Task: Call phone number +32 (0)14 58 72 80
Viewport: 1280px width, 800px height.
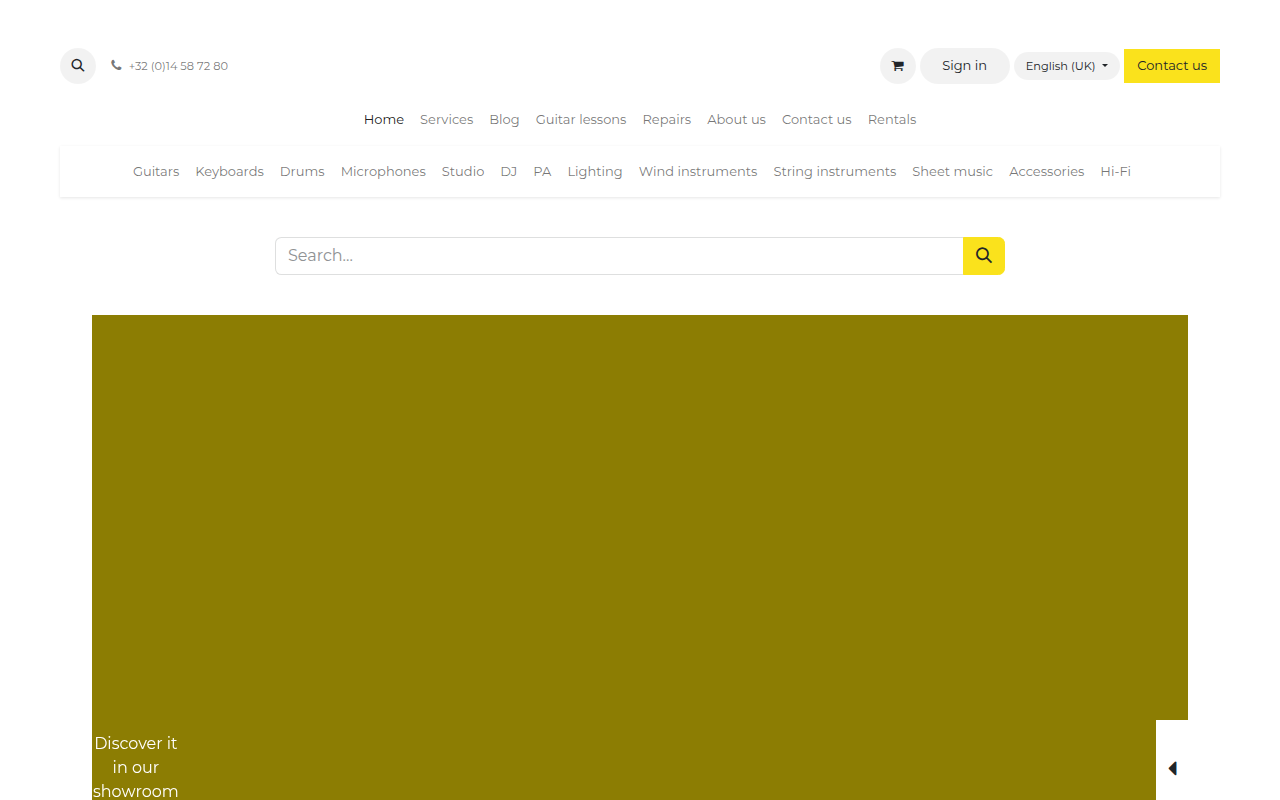Action: click(178, 66)
